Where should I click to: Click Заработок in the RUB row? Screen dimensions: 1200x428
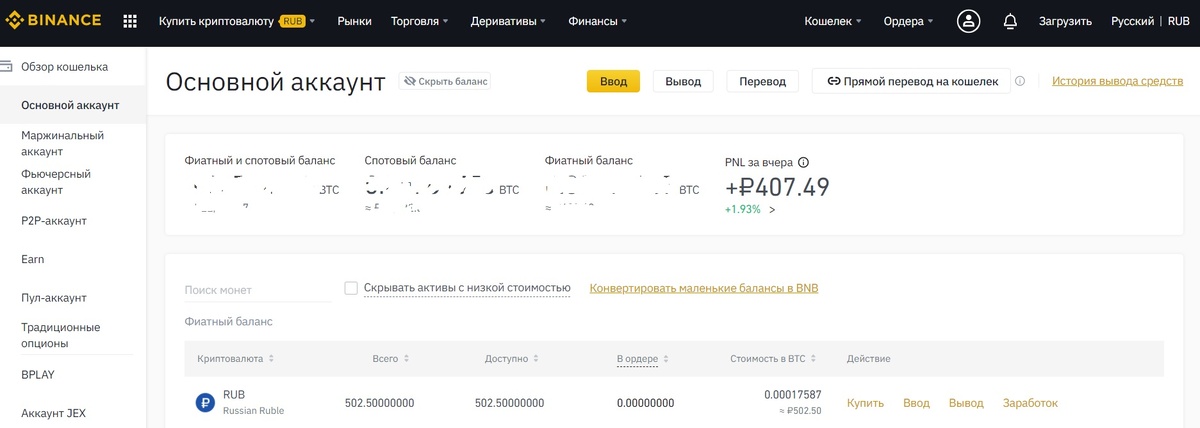pyautogui.click(x=1030, y=403)
